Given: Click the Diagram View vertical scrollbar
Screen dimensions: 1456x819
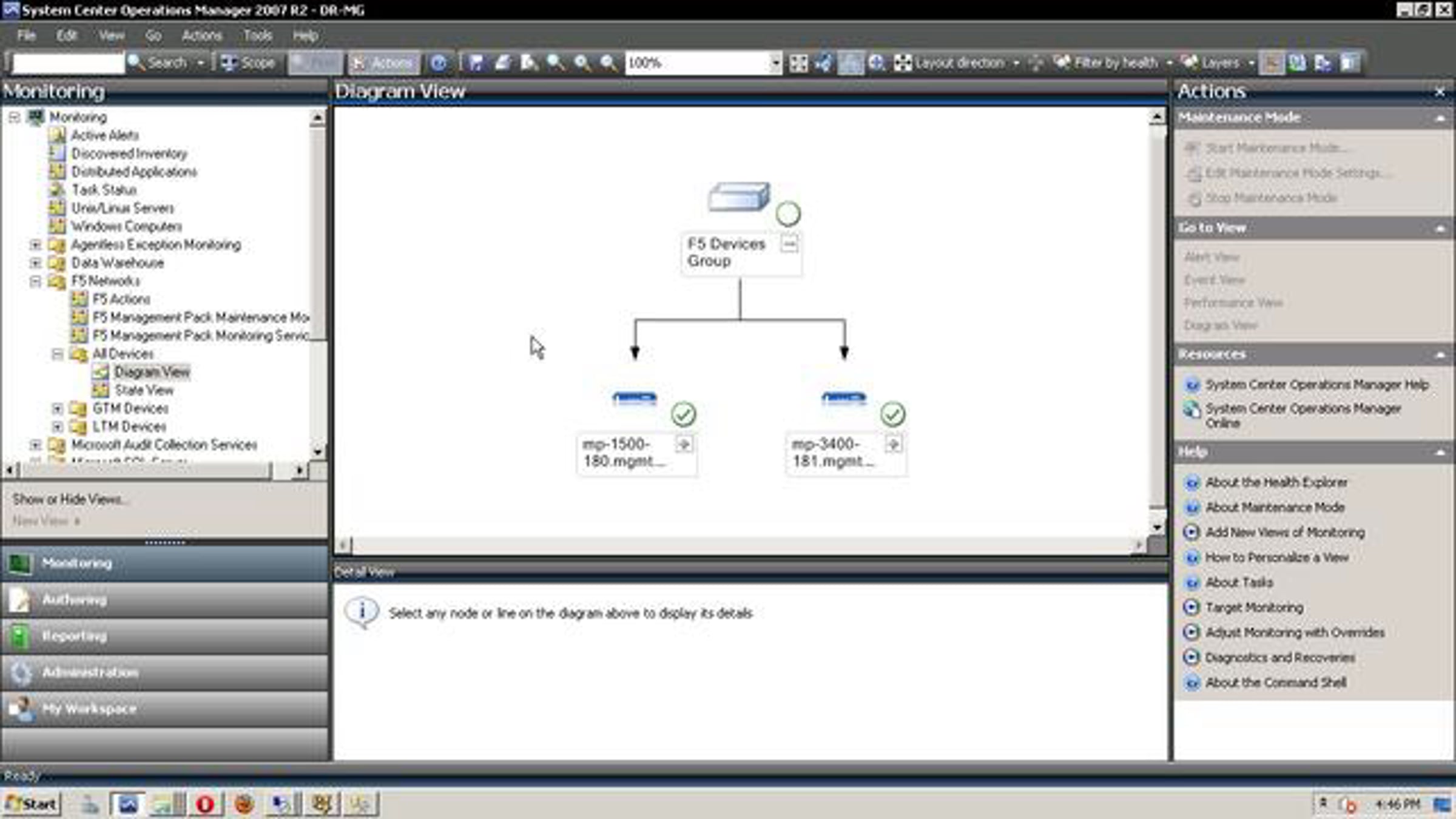Looking at the screenshot, I should [1157, 322].
